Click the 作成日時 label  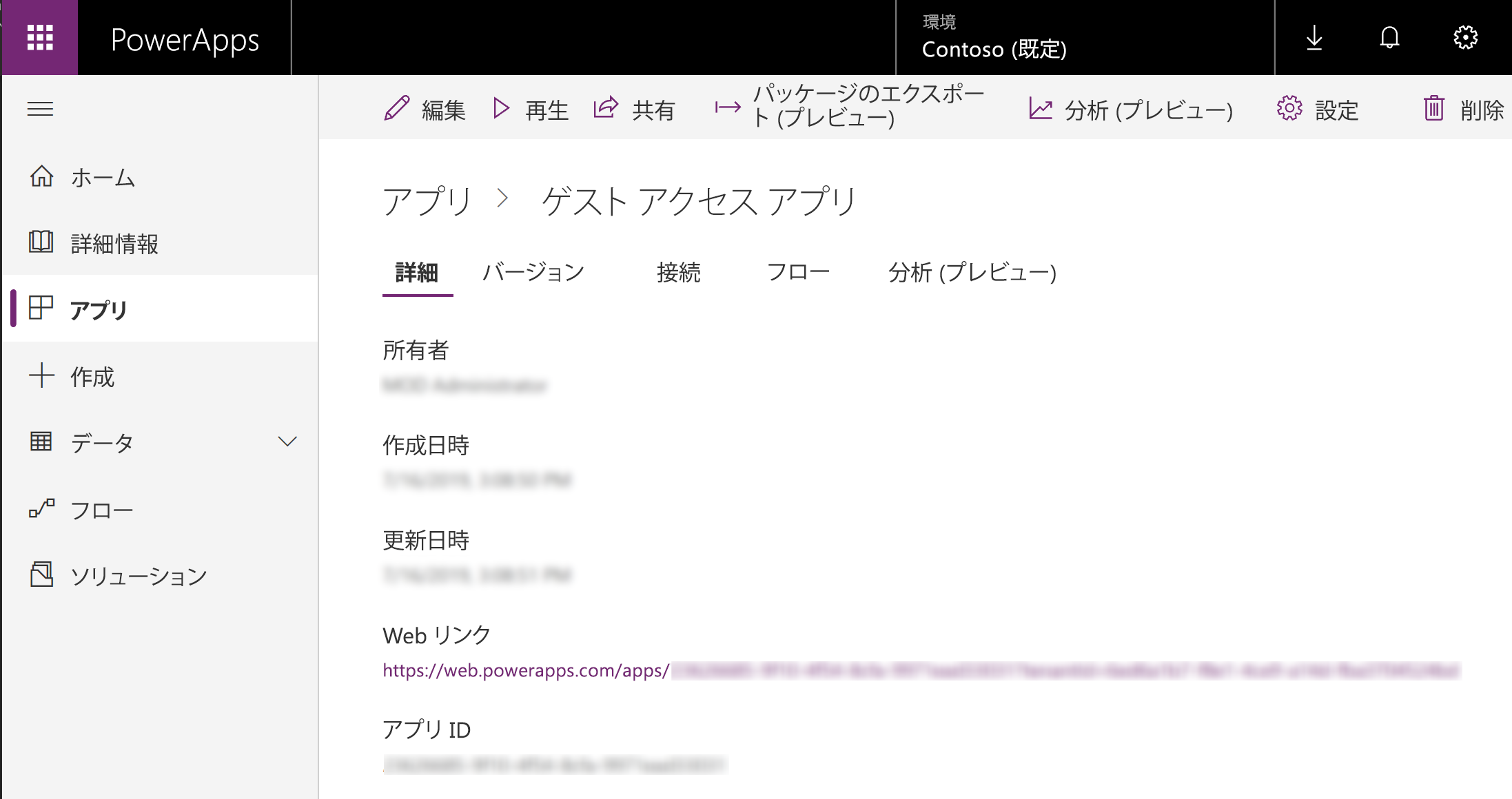426,445
